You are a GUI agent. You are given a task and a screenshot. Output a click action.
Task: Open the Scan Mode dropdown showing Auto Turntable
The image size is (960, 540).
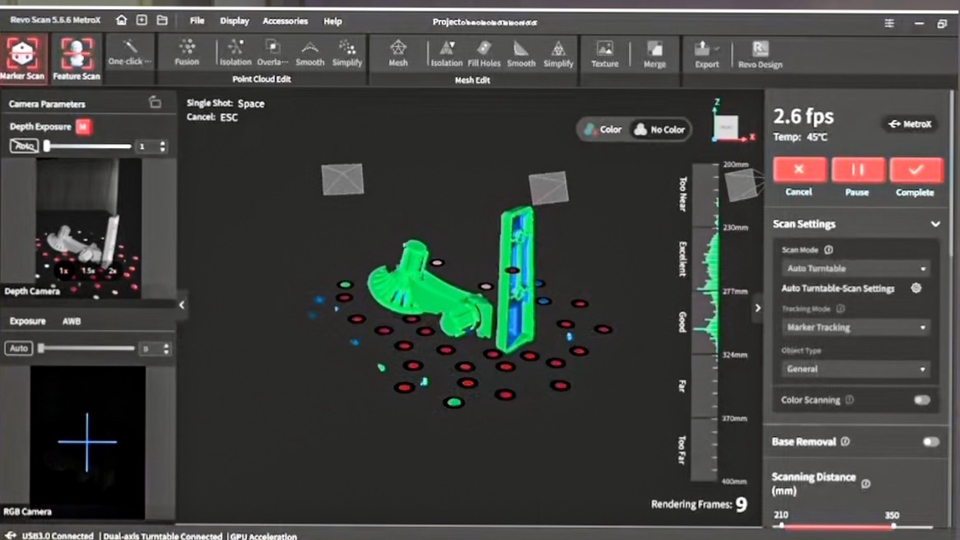tap(855, 268)
